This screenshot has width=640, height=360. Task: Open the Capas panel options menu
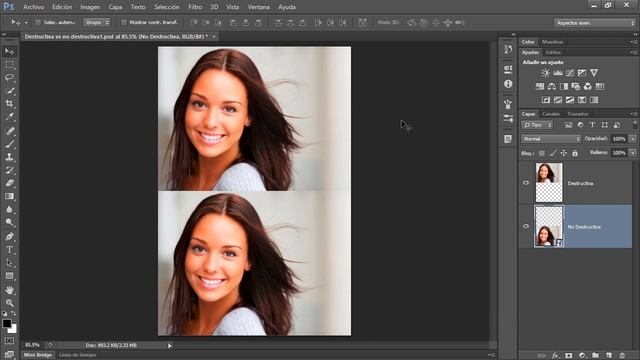point(633,114)
